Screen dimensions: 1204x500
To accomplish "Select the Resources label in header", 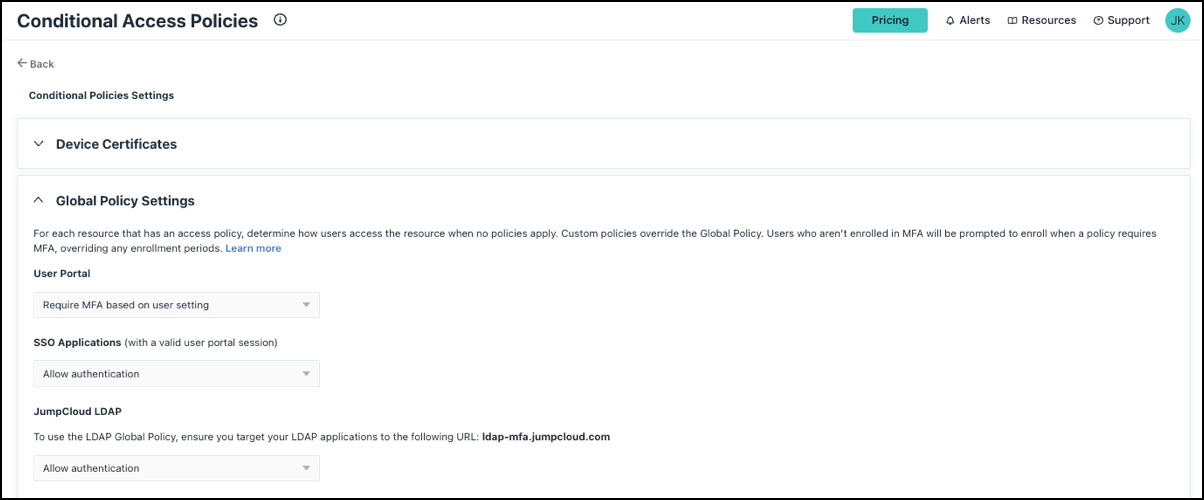I will 1049,21.
